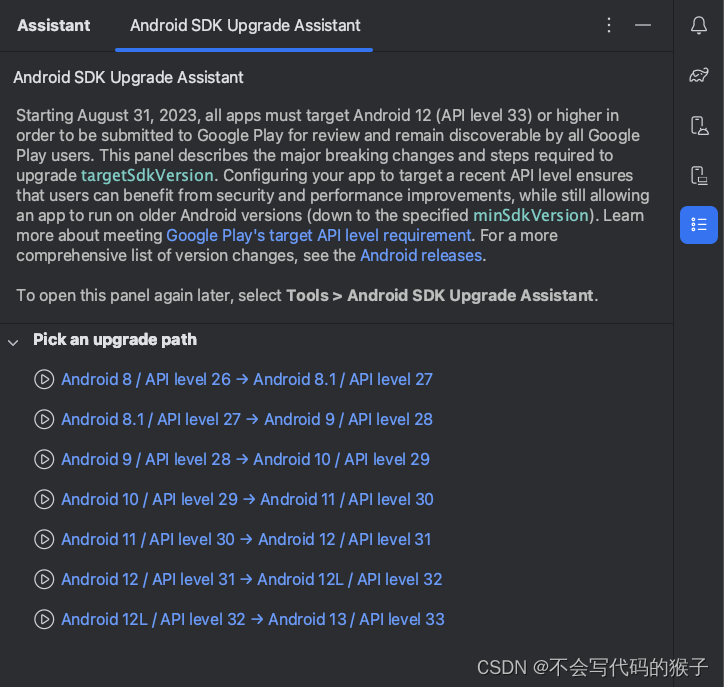Click the play icon for Android 12L to 13
This screenshot has height=687, width=724.
(44, 620)
